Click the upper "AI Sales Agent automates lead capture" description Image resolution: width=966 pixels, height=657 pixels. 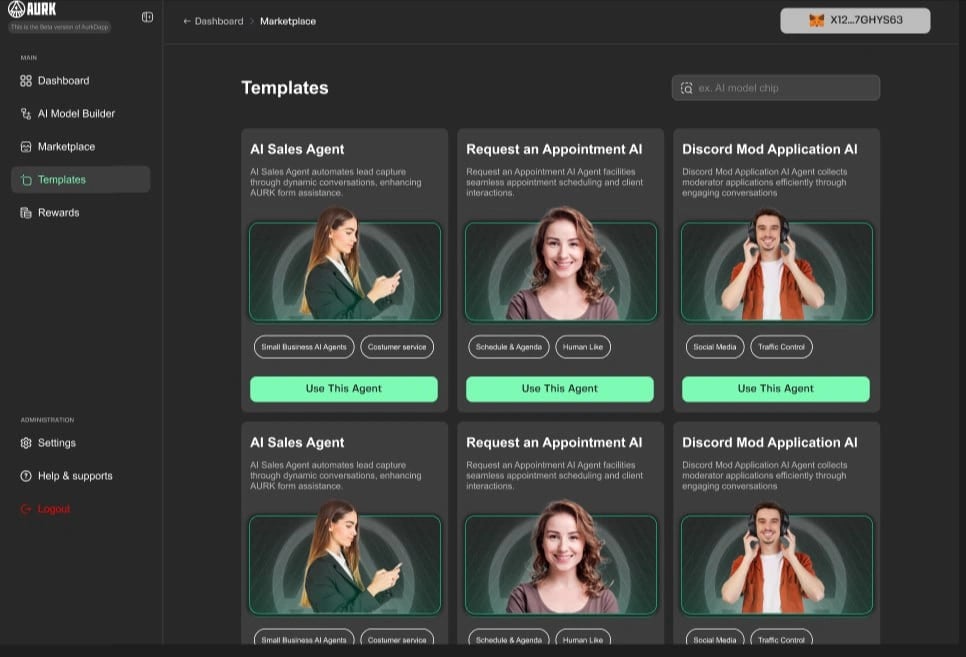click(x=336, y=182)
